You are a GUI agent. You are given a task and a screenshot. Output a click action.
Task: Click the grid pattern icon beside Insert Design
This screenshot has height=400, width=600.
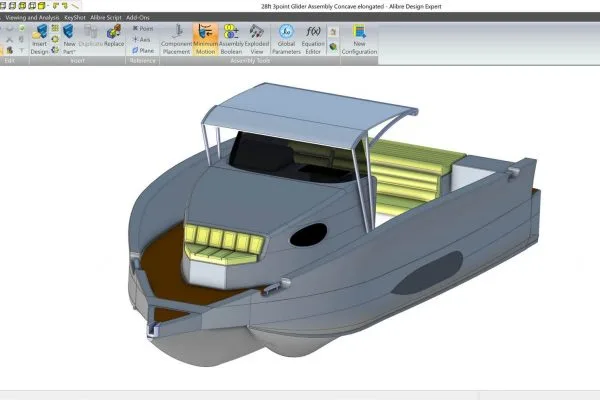[x=55, y=28]
